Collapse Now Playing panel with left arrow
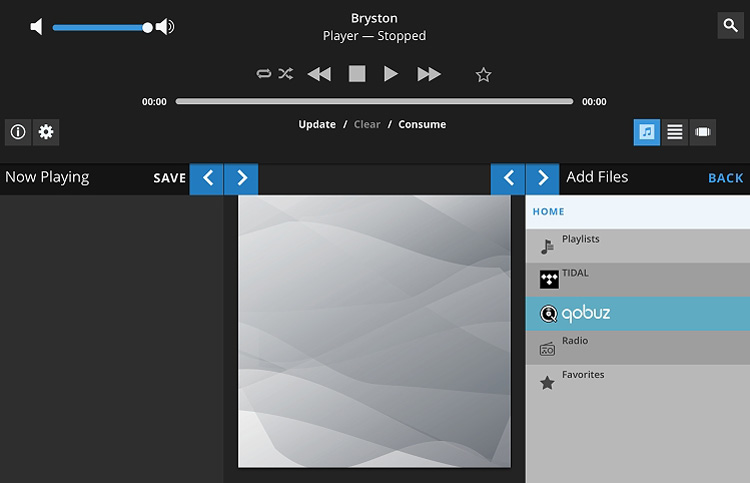Image resolution: width=750 pixels, height=483 pixels. pos(207,178)
